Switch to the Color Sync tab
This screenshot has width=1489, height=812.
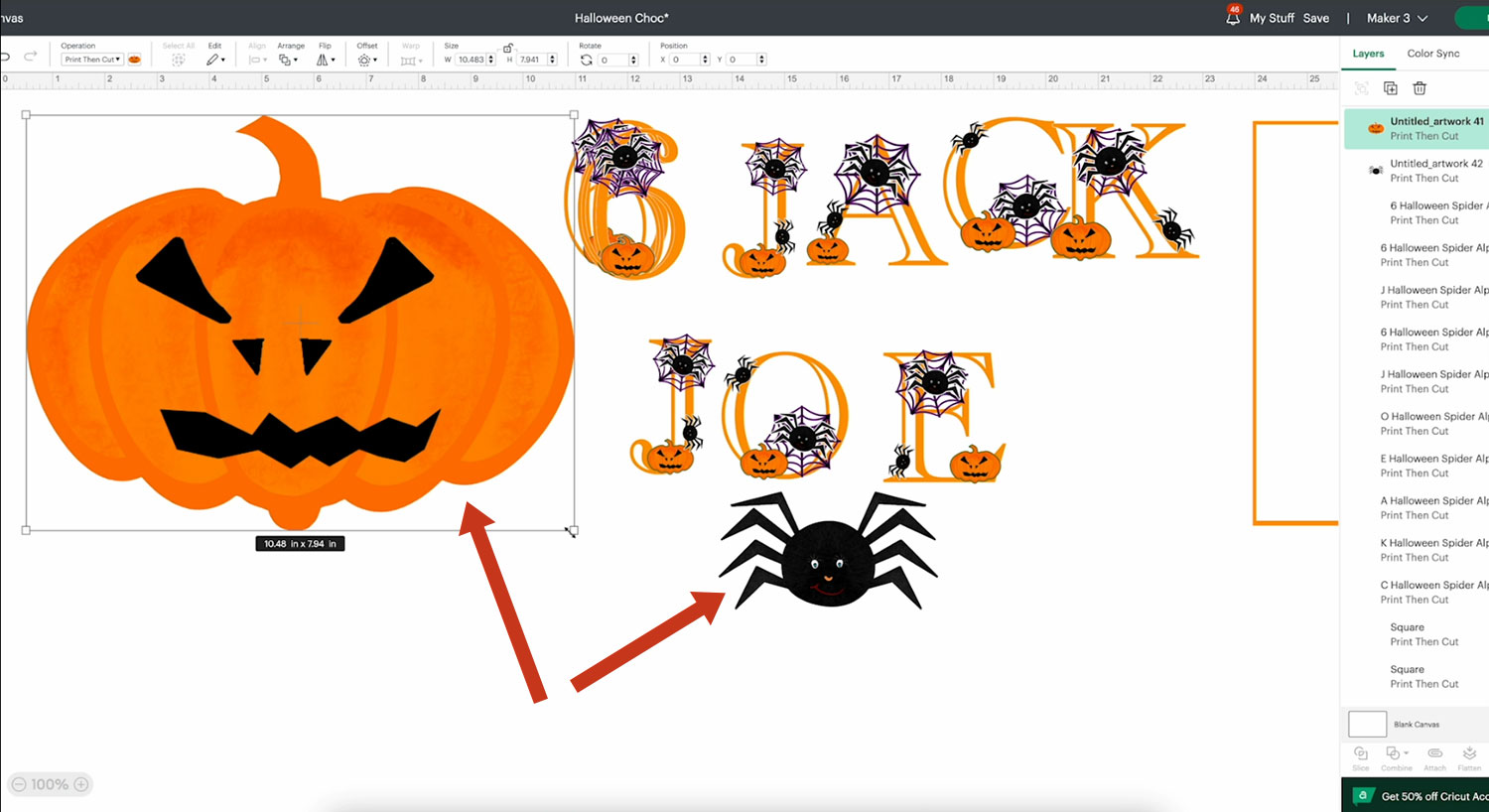(1432, 54)
